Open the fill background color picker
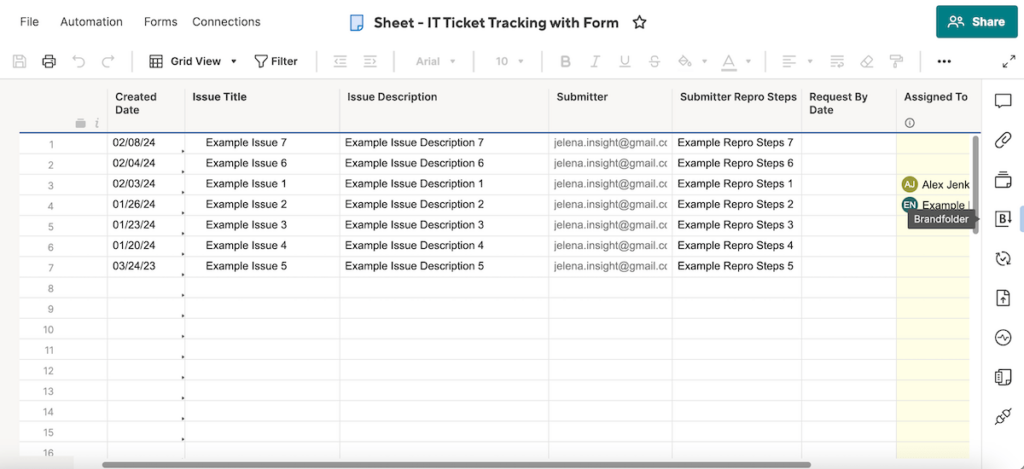Screen dimensions: 1024x469 [x=689, y=61]
